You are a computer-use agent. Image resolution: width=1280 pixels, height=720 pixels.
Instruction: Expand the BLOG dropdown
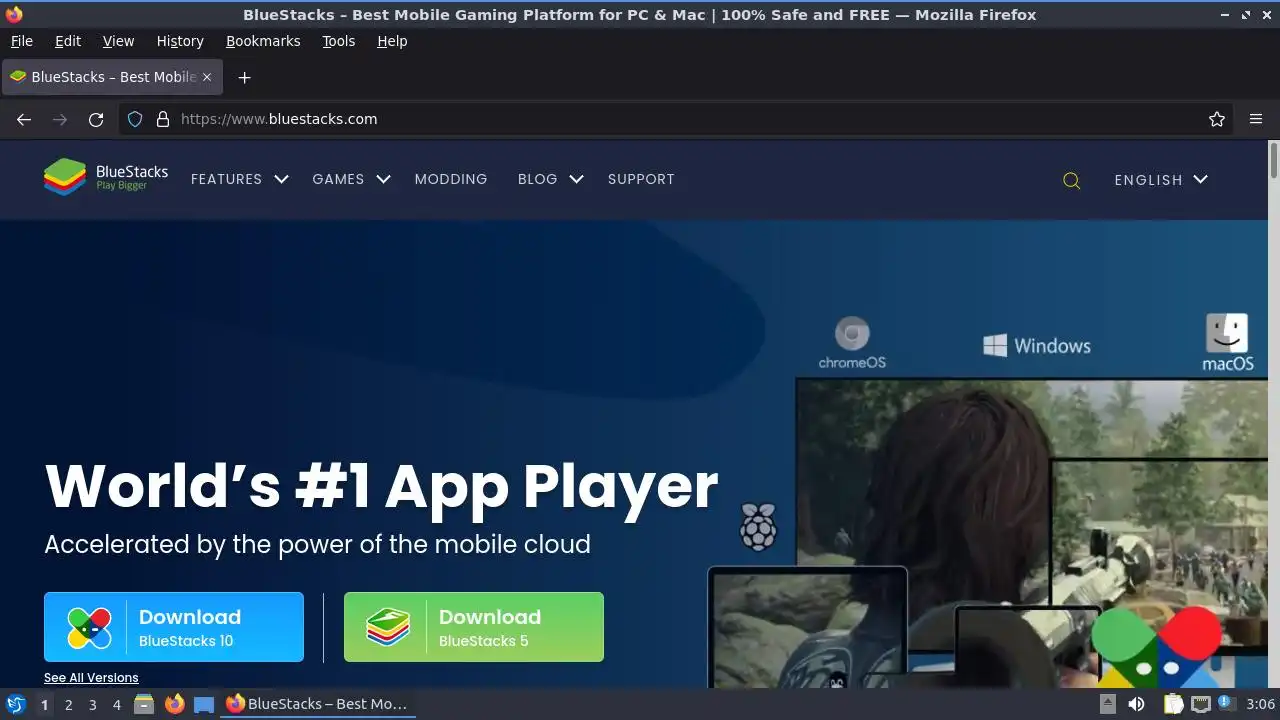pyautogui.click(x=550, y=179)
